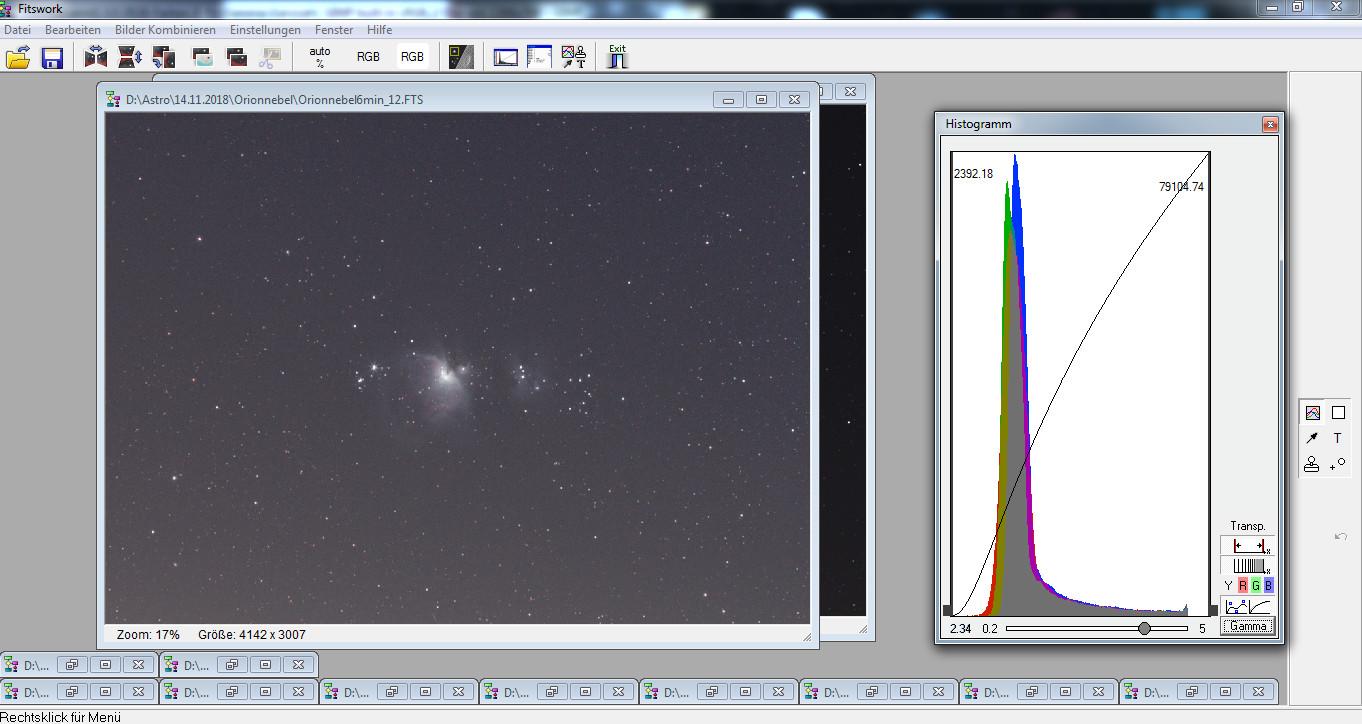Click the Größe: 4142 x 3007 text
Viewport: 1362px width, 724px height.
click(x=252, y=635)
